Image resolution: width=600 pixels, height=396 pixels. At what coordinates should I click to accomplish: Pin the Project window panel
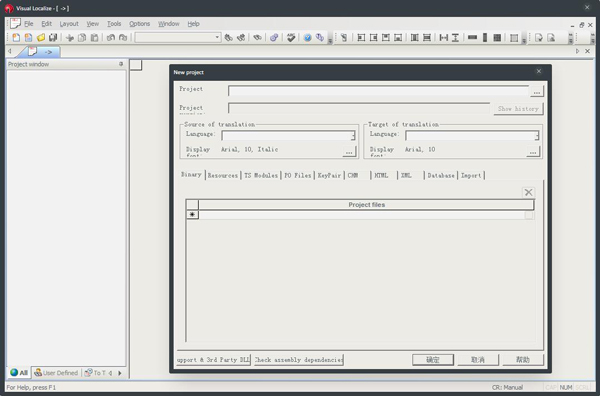[121, 64]
